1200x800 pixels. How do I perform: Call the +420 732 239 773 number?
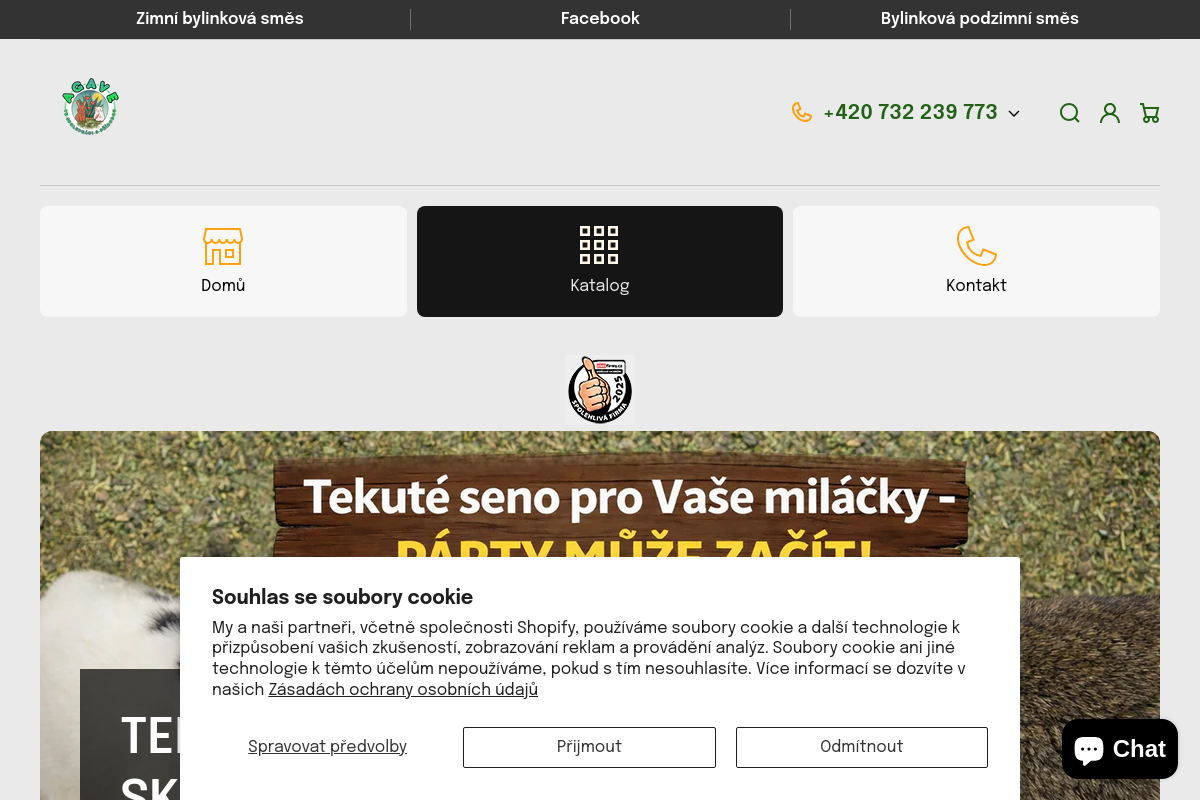(x=910, y=112)
